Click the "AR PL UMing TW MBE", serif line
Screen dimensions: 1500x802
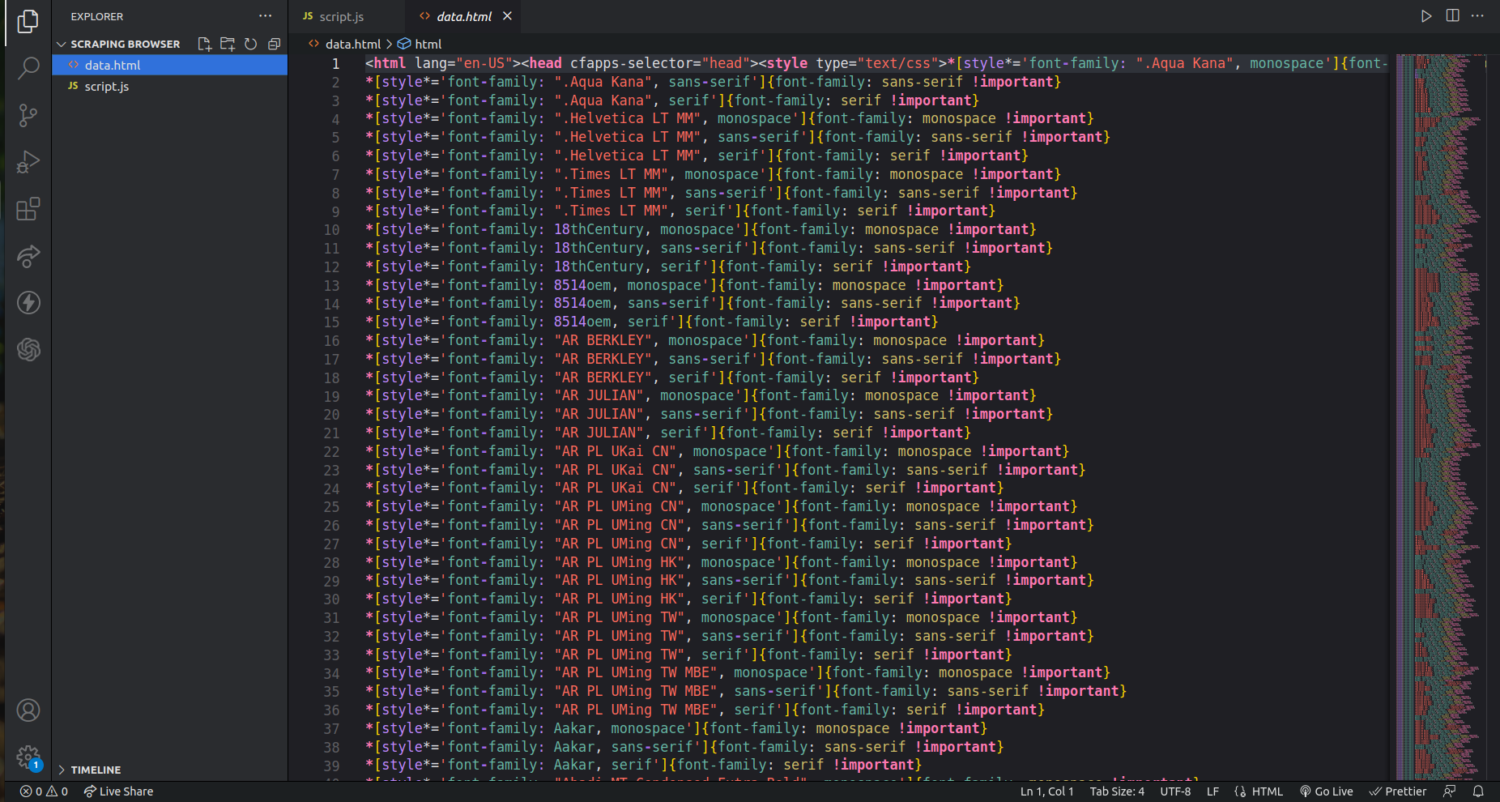click(705, 709)
